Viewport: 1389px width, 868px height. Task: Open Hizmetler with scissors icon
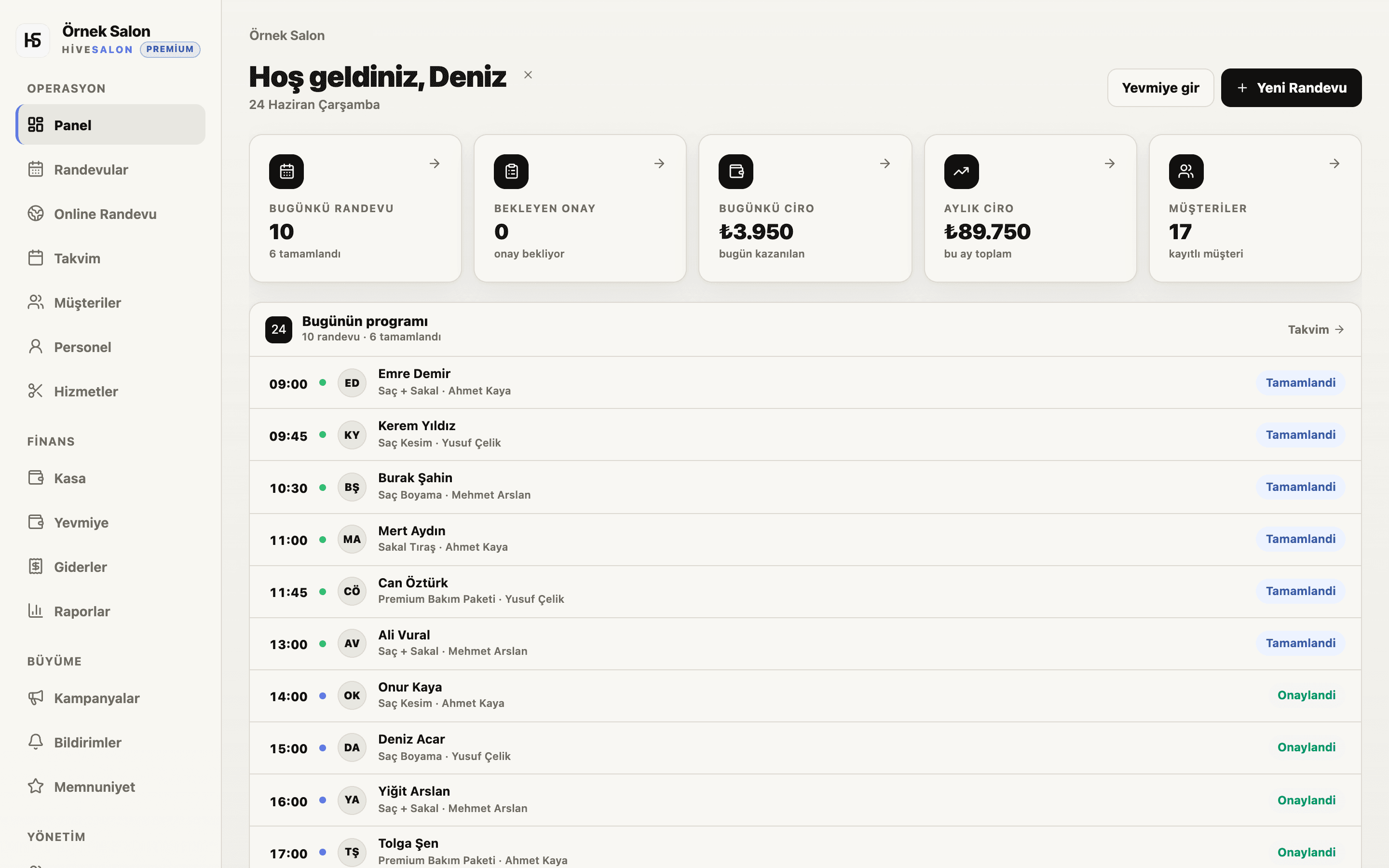click(x=110, y=391)
